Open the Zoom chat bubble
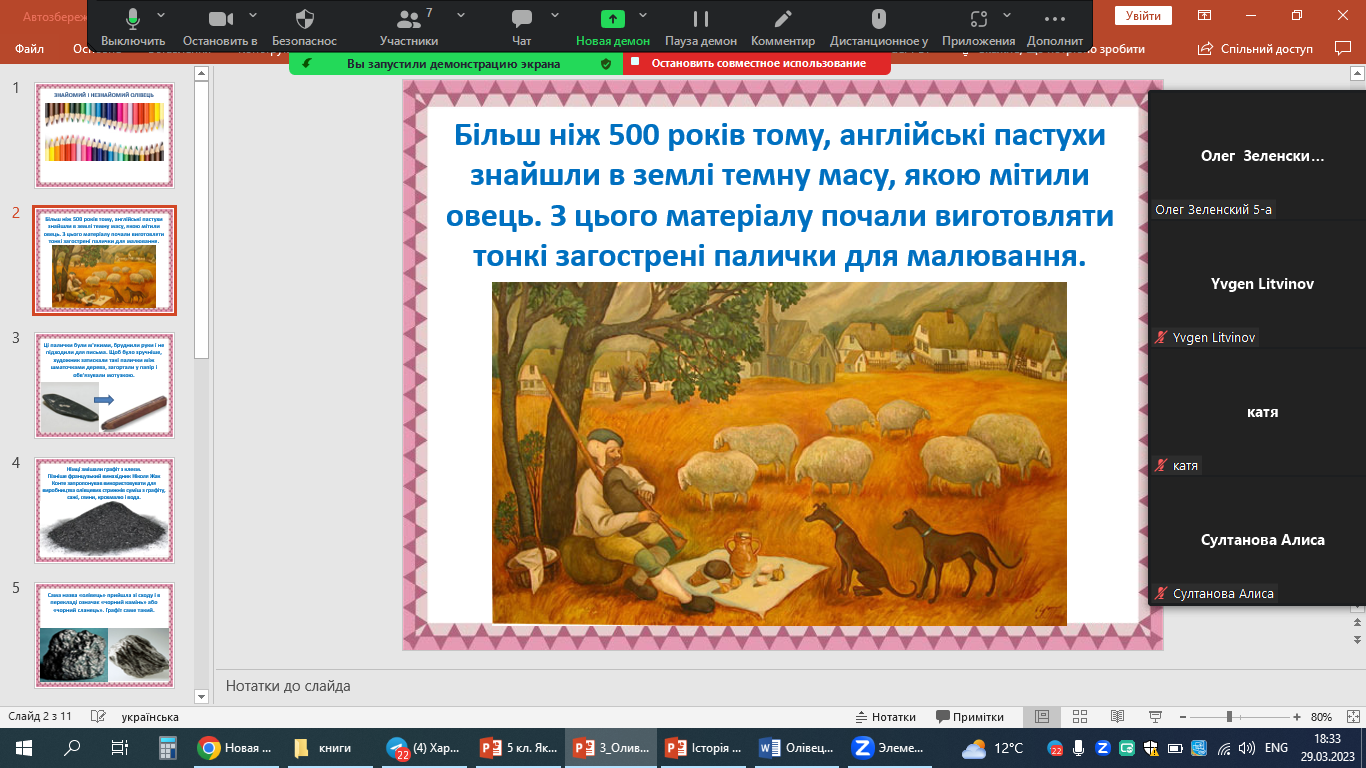 (521, 26)
